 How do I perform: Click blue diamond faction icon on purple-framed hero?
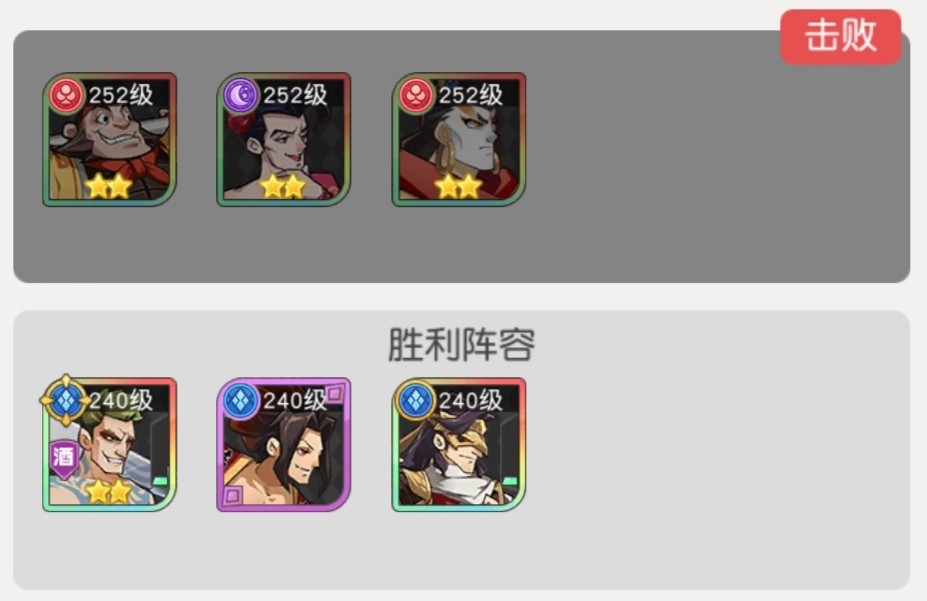click(241, 400)
